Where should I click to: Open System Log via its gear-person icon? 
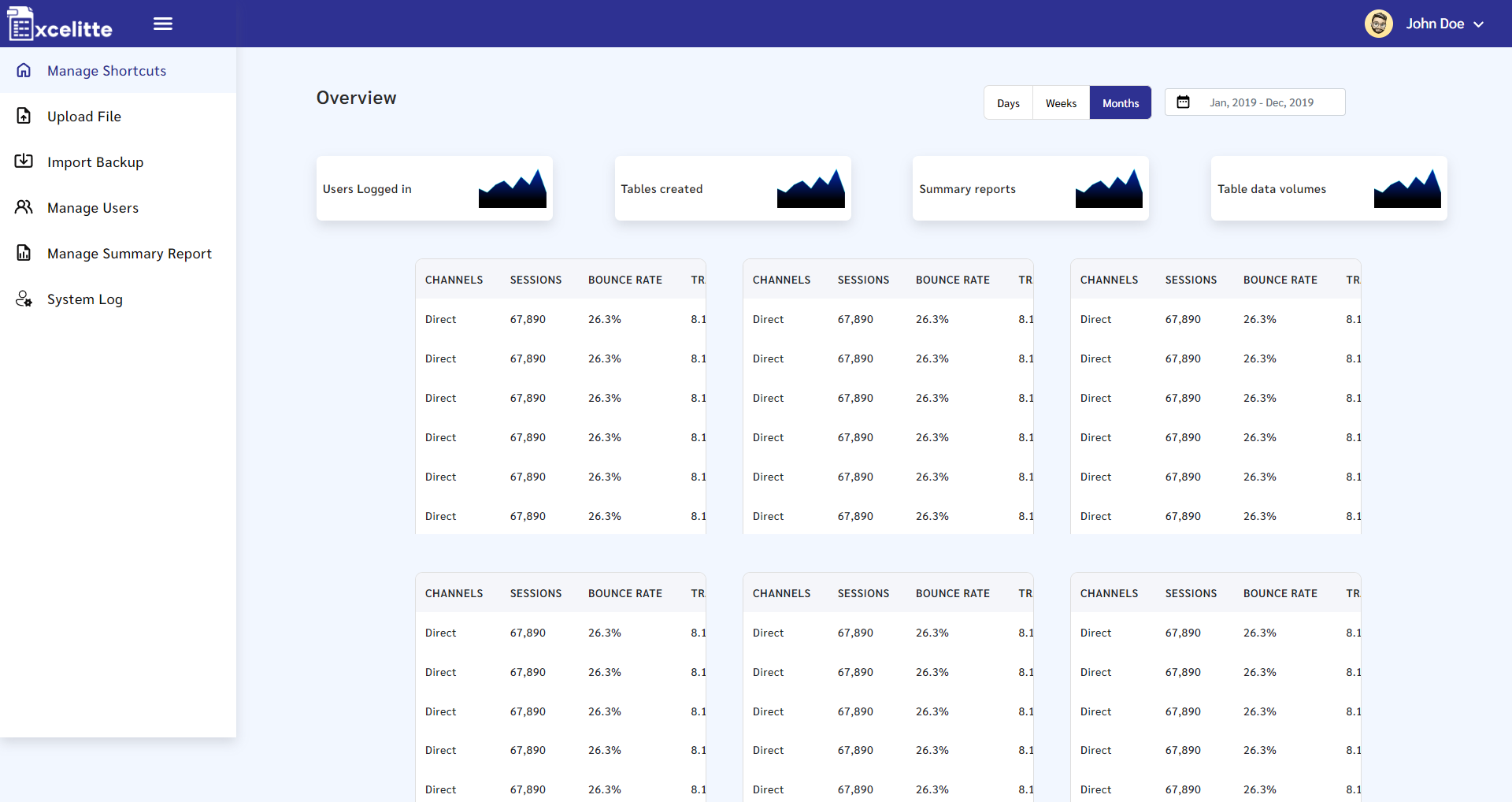(23, 299)
